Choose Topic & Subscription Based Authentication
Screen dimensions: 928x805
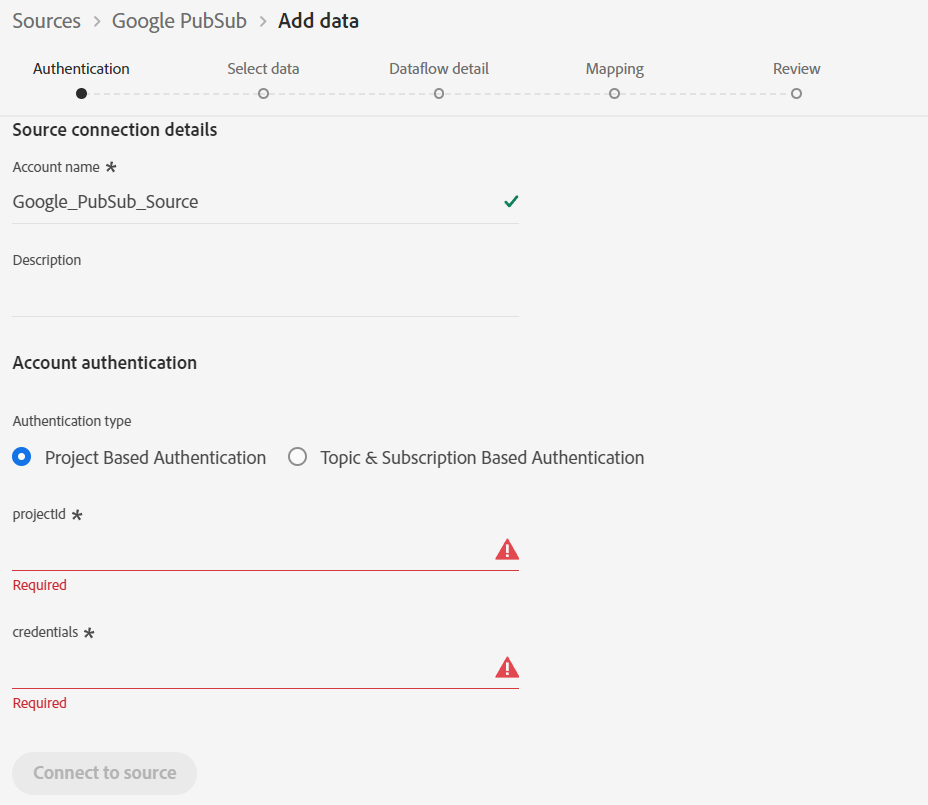pyautogui.click(x=297, y=456)
